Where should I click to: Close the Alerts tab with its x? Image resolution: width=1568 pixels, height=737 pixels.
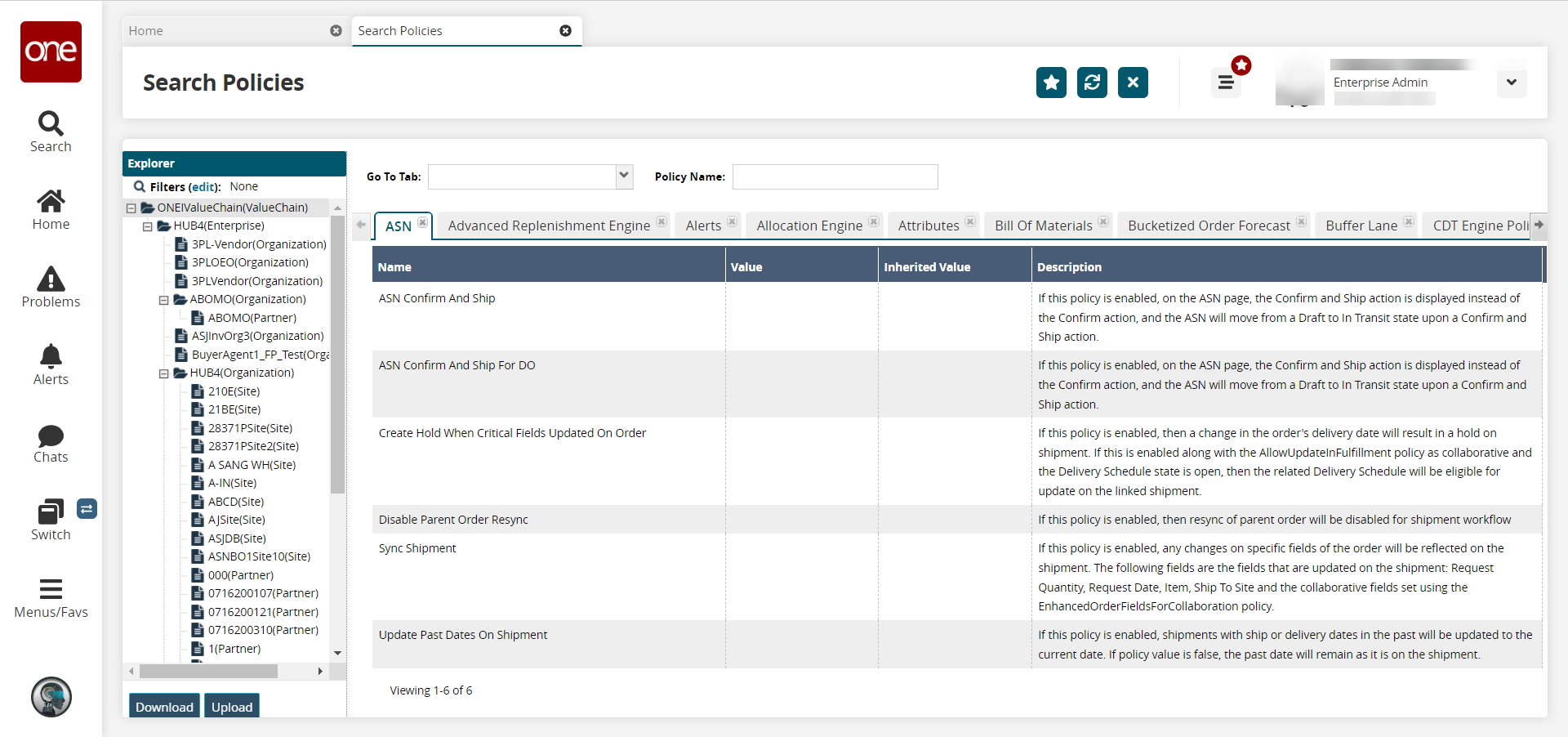(x=733, y=221)
